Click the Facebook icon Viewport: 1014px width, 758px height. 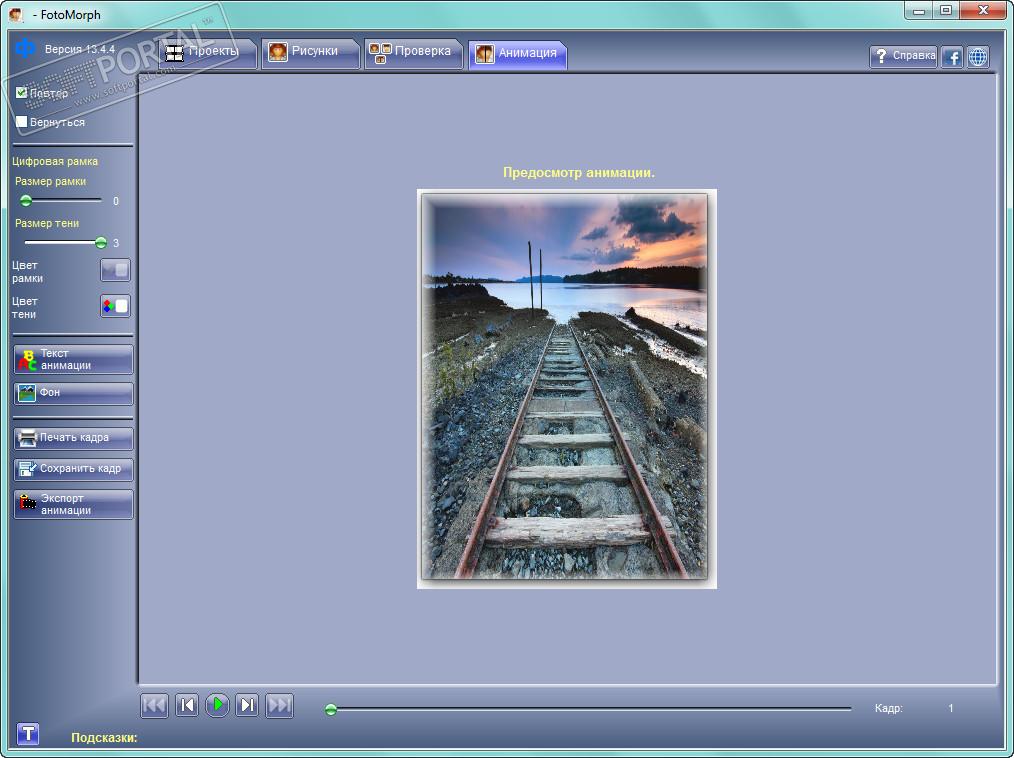tap(951, 57)
